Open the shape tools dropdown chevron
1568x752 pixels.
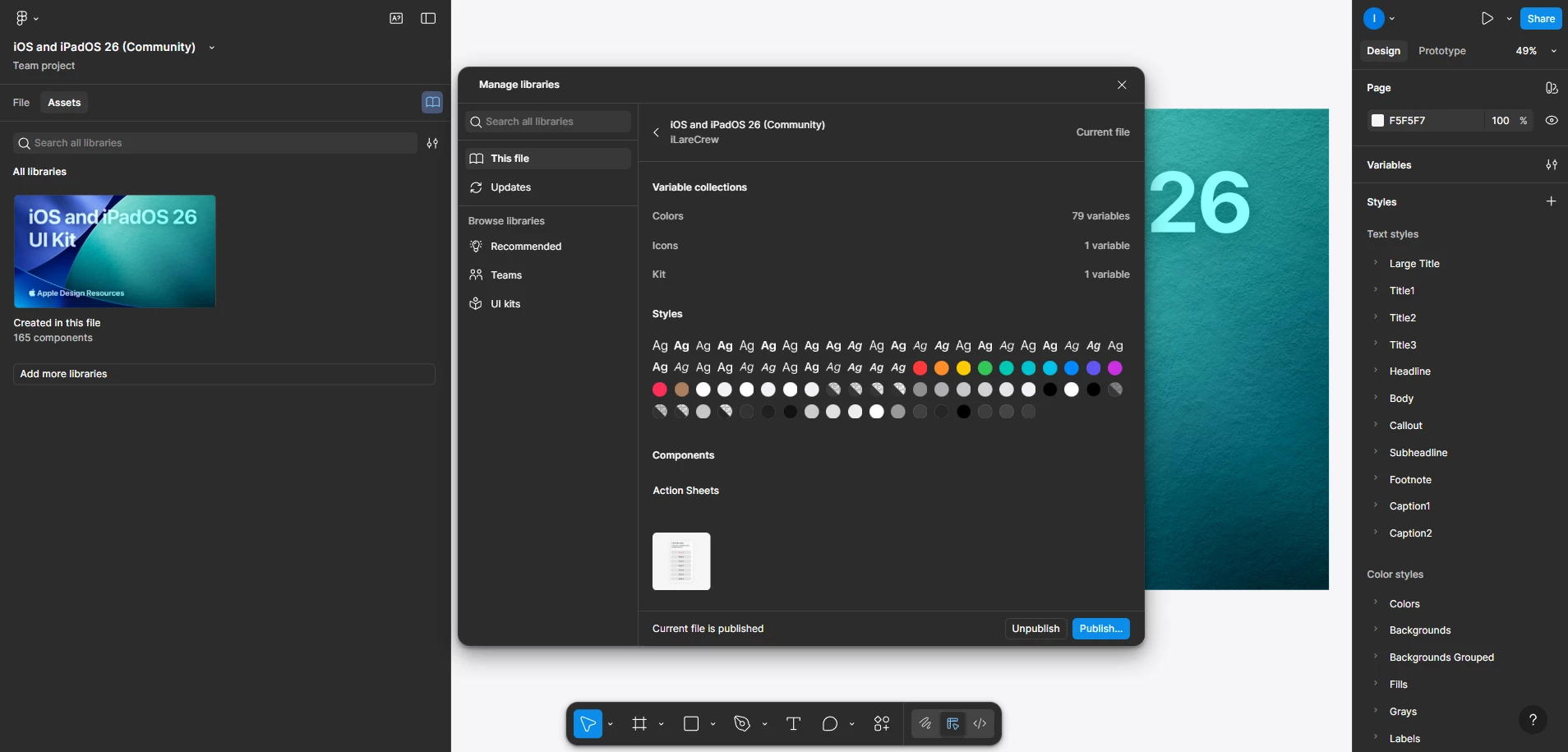coord(713,724)
